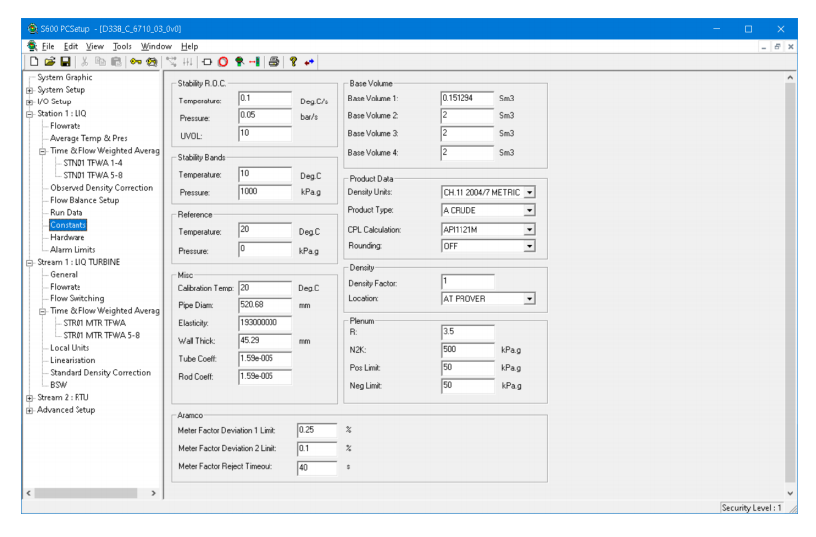816x537 pixels.
Task: Click the tree pane horizontal scrollbar thumb
Action: (86, 493)
